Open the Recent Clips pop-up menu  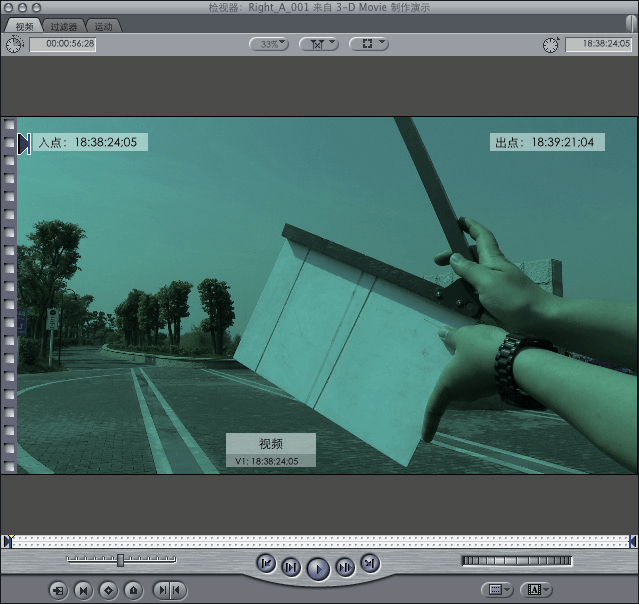click(496, 590)
